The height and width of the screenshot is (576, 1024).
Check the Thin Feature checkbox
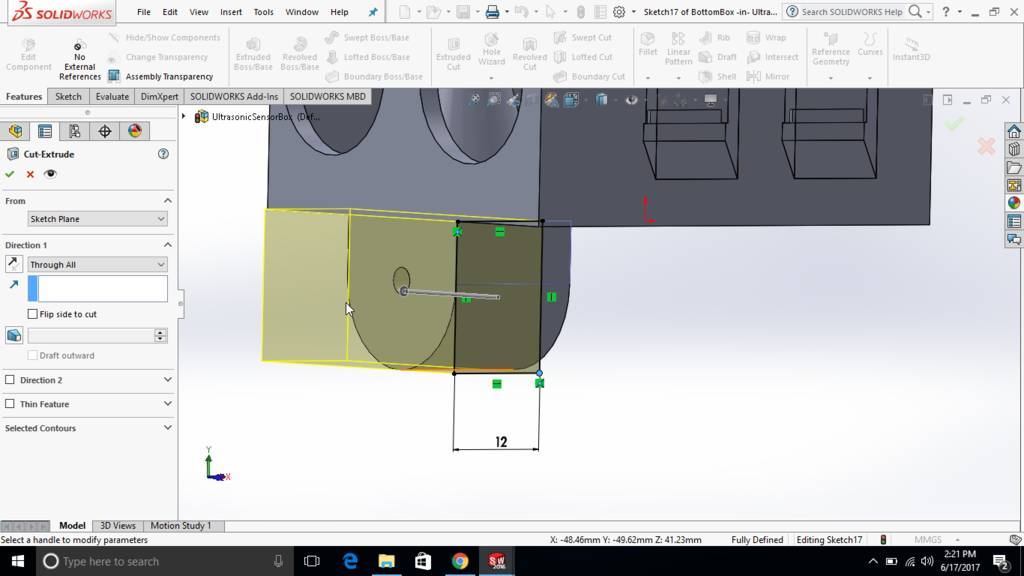coord(10,404)
